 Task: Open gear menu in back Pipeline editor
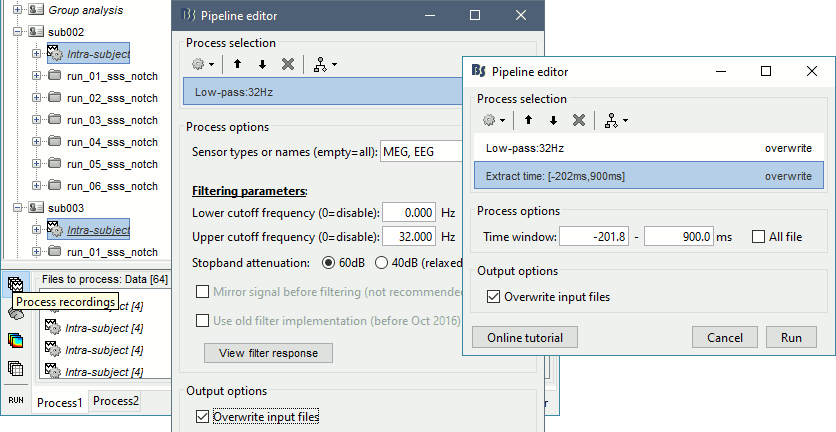[x=203, y=65]
